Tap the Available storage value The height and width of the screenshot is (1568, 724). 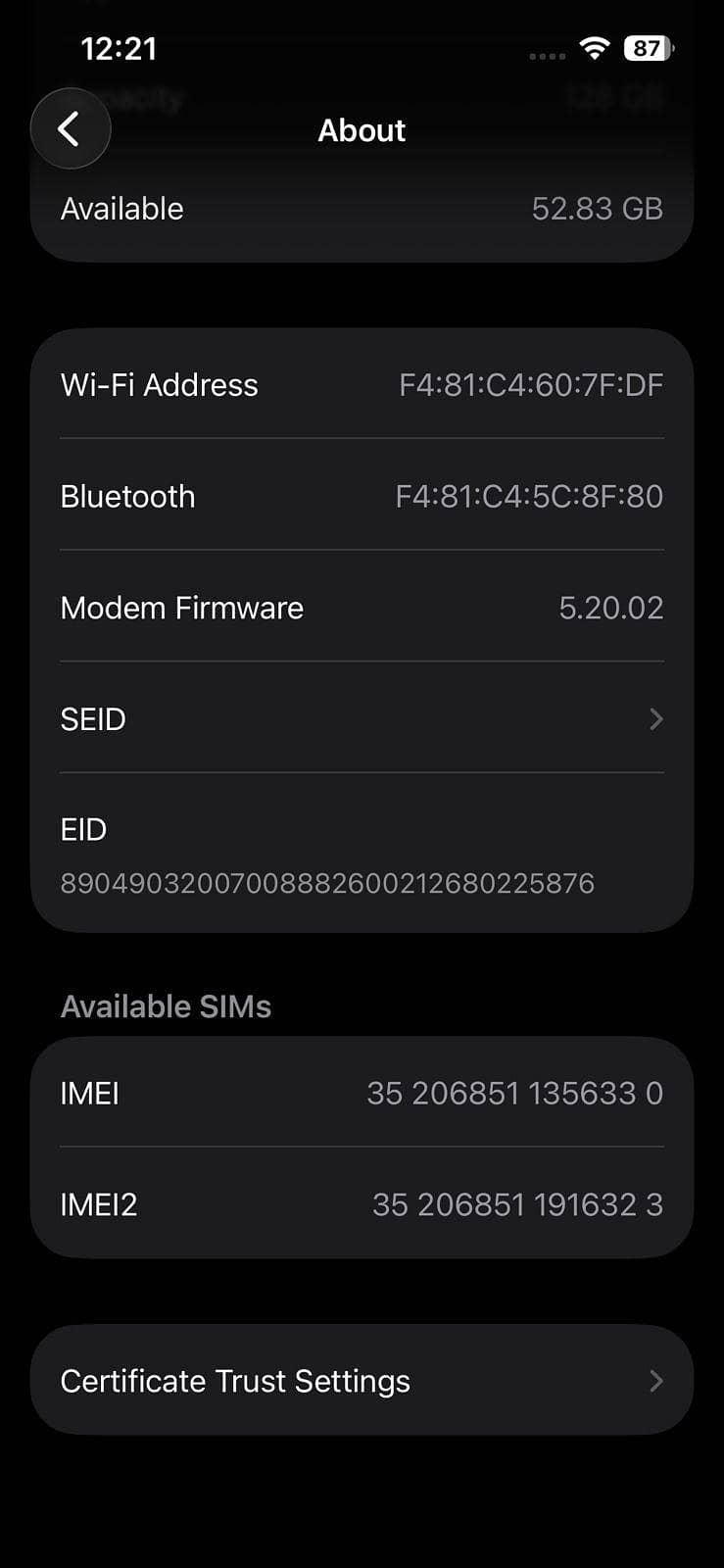pos(597,209)
